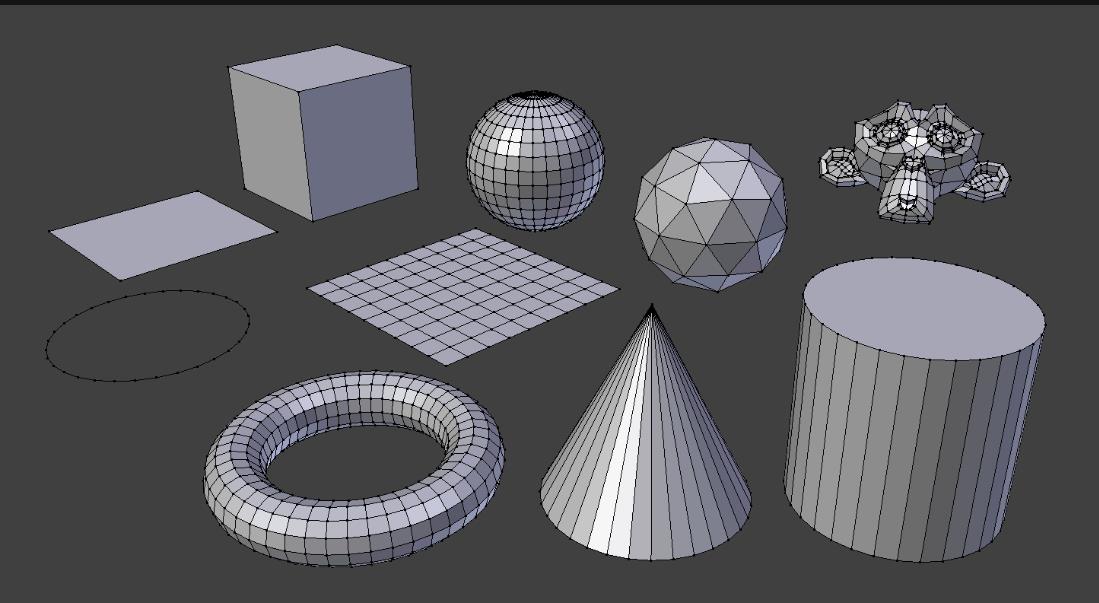Viewport: 1099px width, 603px height.
Task: Select the Suzanne monkey head mesh
Action: (914, 162)
